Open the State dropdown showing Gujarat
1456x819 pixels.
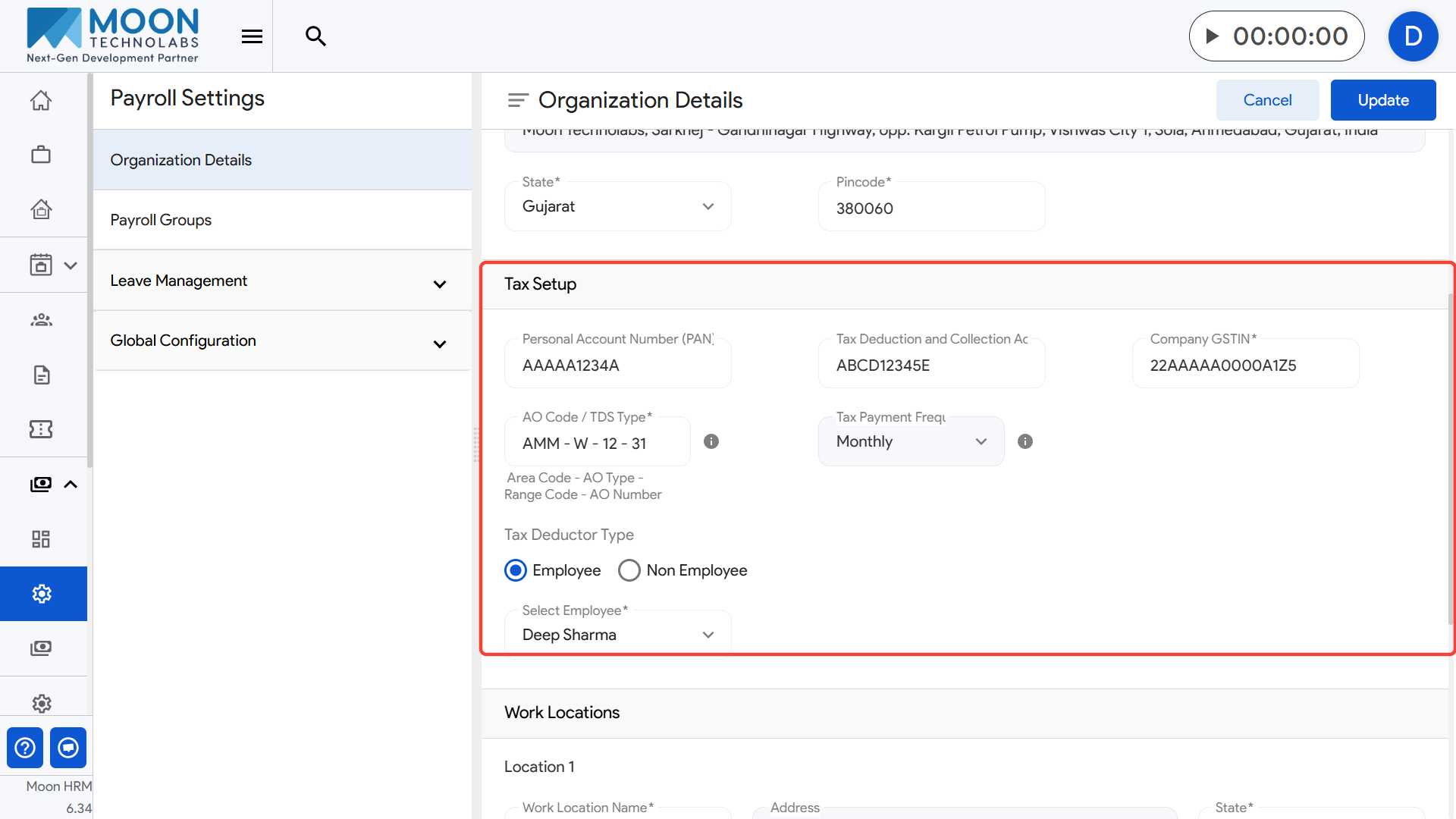point(617,206)
